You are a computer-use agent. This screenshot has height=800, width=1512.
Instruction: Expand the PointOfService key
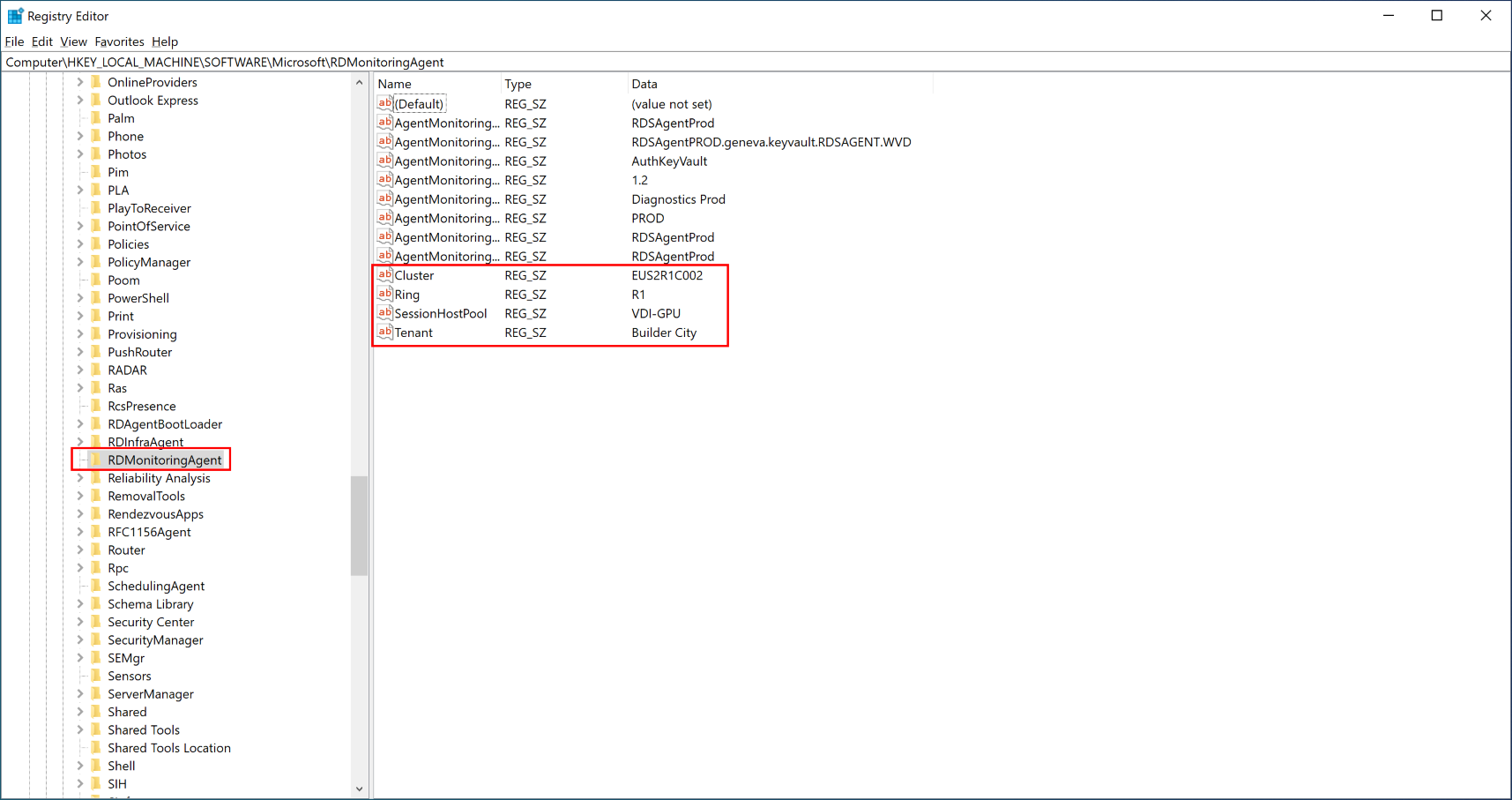point(80,226)
